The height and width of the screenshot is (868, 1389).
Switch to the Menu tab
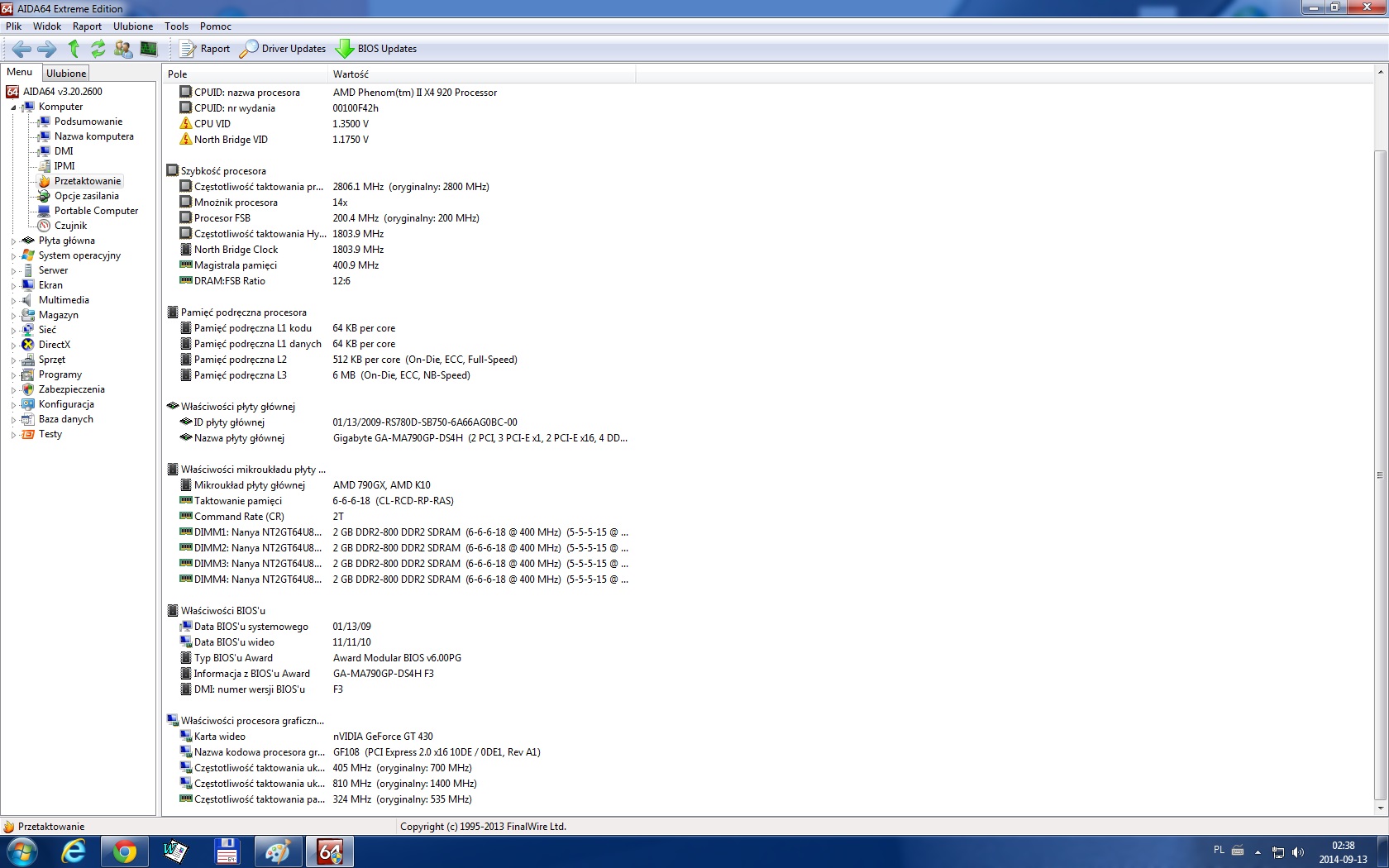tap(20, 72)
